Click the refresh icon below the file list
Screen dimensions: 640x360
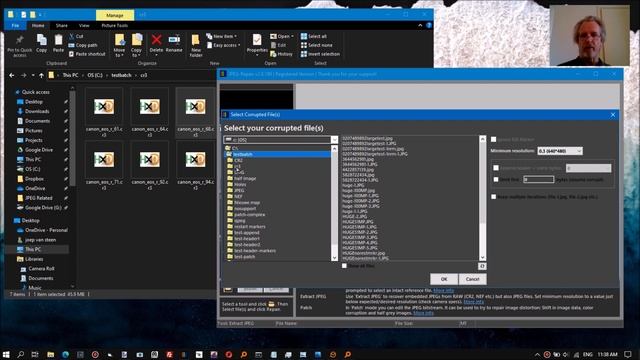pyautogui.click(x=482, y=266)
